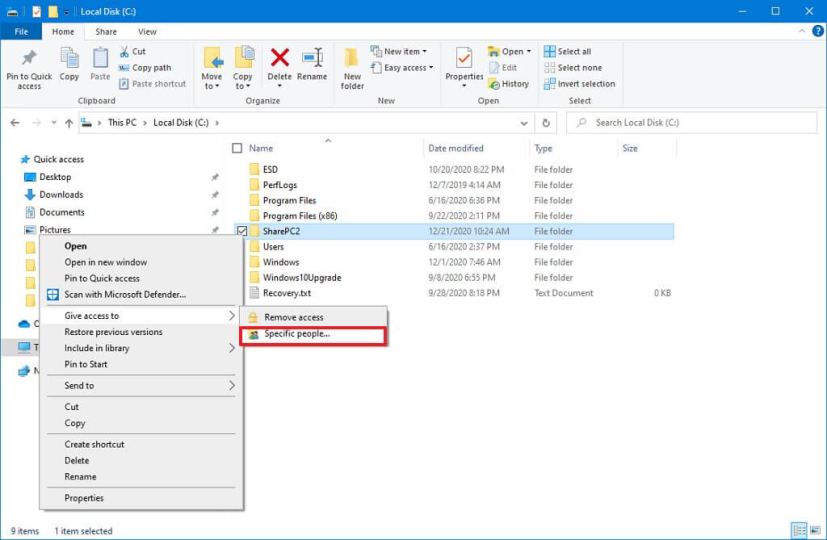827x540 pixels.
Task: Click the Up one level arrow
Action: tap(69, 123)
